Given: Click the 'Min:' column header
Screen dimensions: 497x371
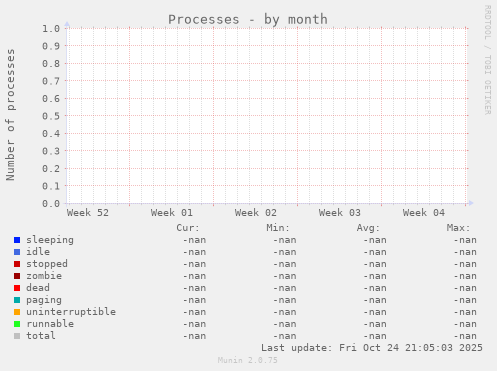Looking at the screenshot, I should (278, 228).
